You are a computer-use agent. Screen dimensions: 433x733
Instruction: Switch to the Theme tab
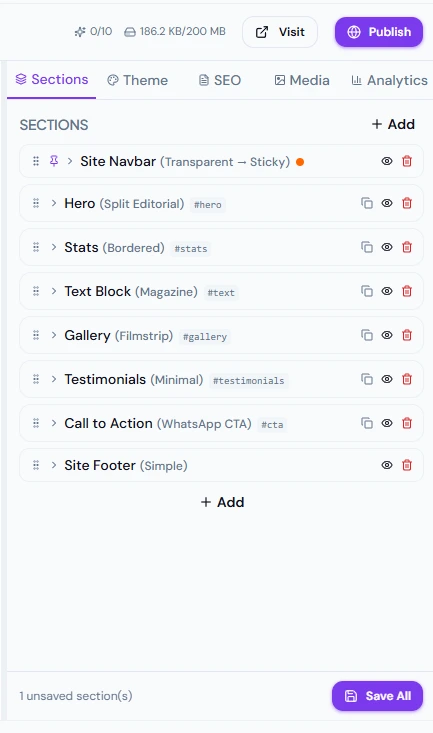(137, 80)
